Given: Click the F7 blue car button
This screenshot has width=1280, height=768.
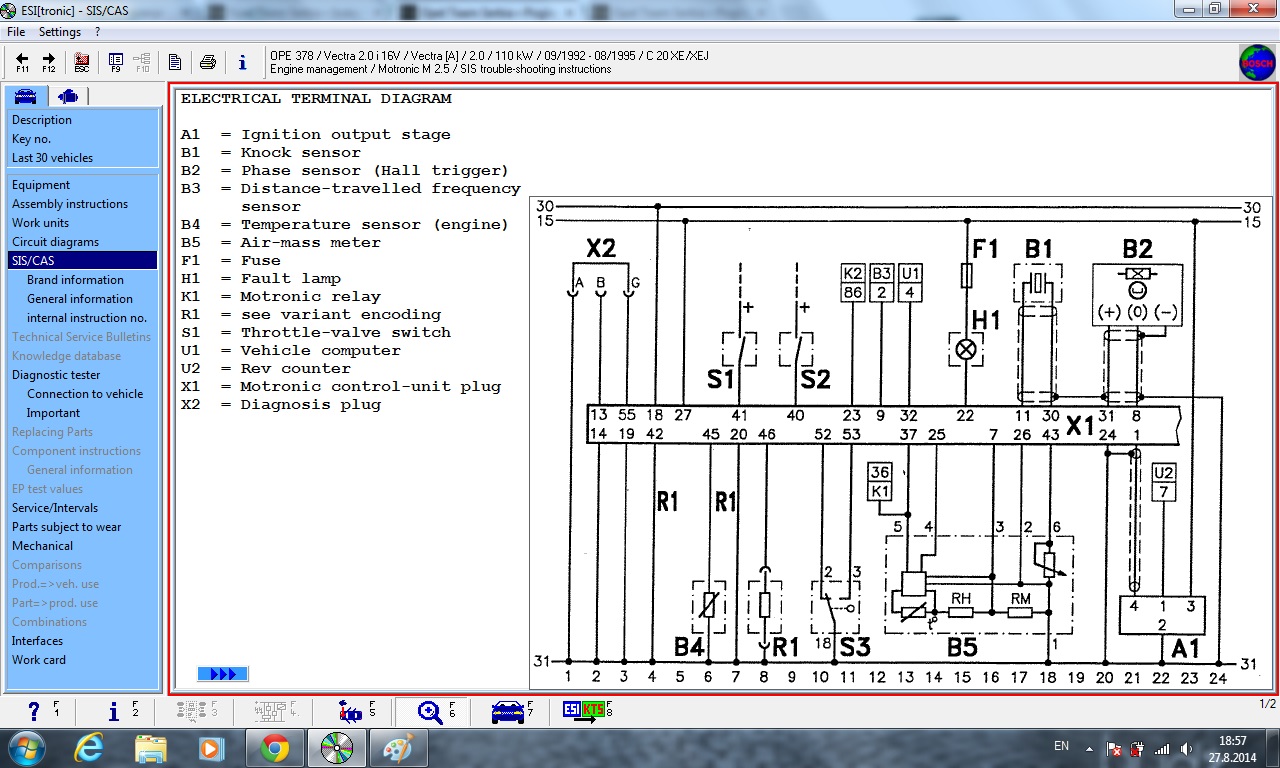Looking at the screenshot, I should coord(514,711).
